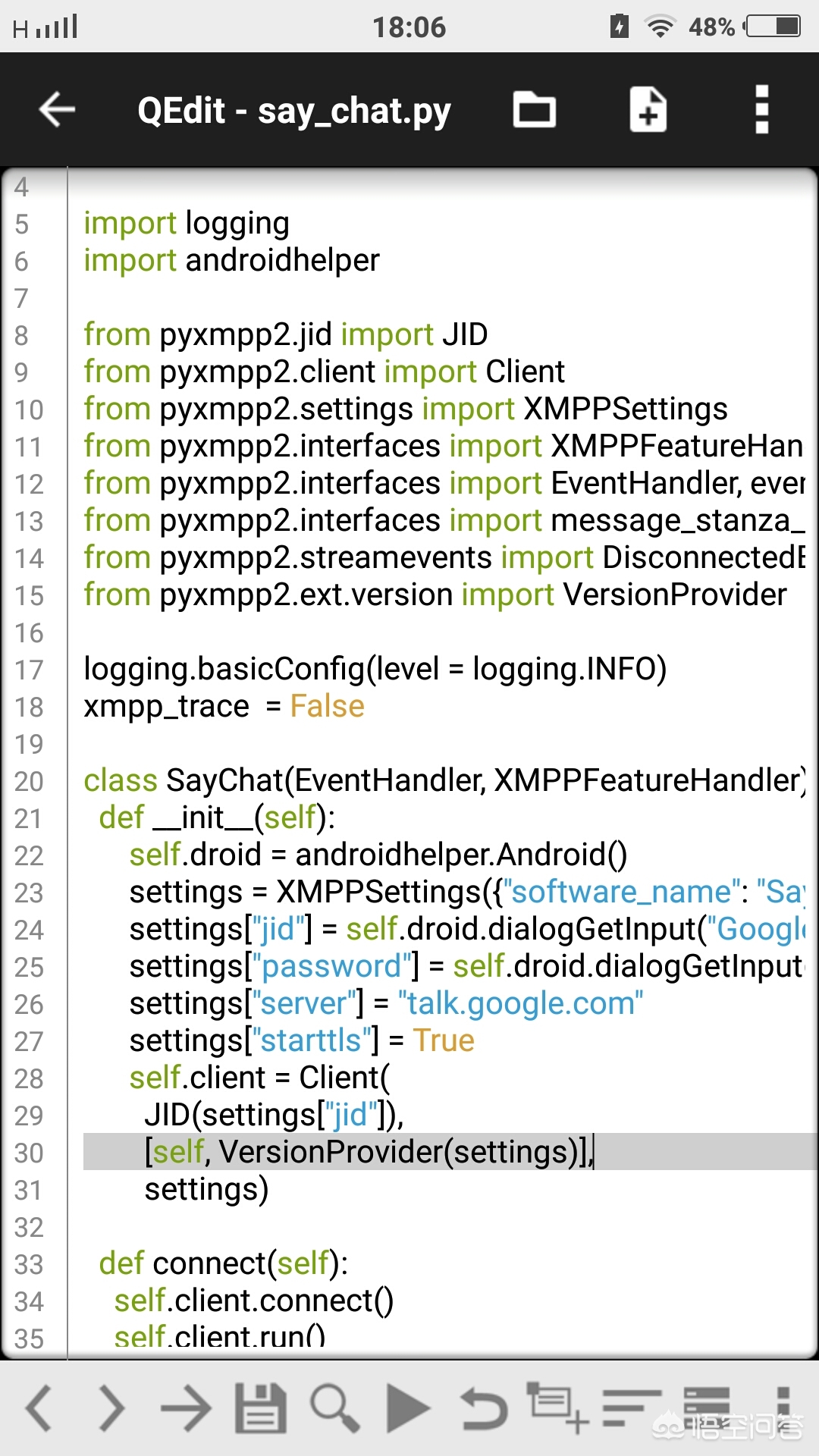The image size is (819, 1456).
Task: Tap the JID(settings["jid"]) line
Action: (274, 1115)
